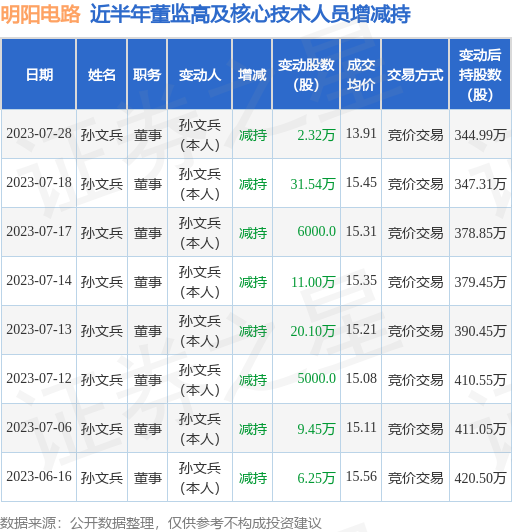
Task: Click the average price 15.31
Action: [361, 231]
